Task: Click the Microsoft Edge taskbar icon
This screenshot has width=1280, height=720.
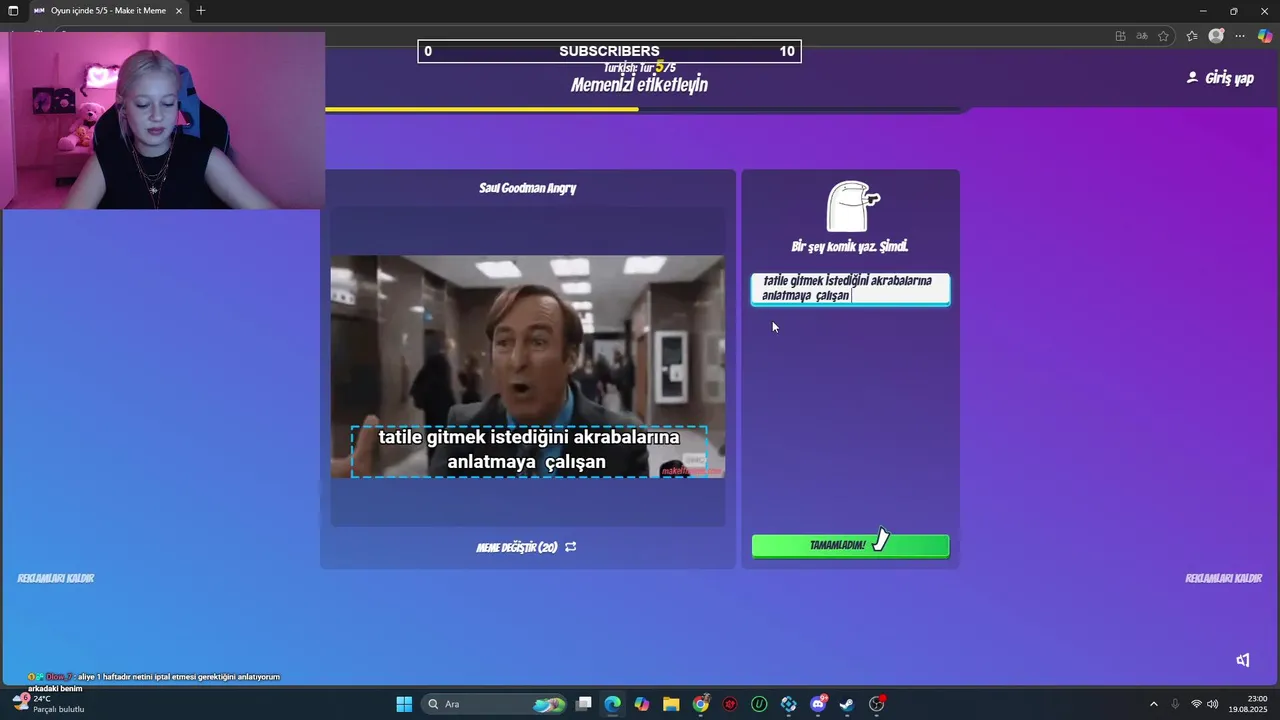Action: [613, 704]
